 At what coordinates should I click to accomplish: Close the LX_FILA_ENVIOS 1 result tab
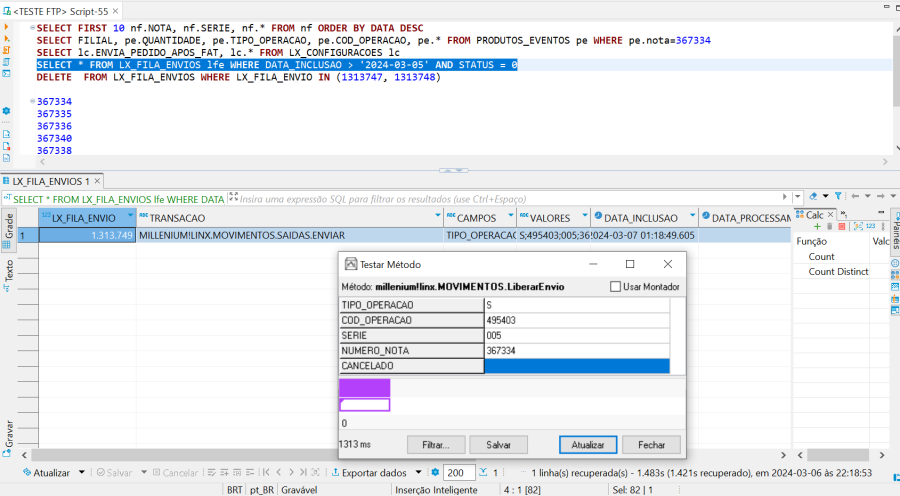tap(97, 181)
